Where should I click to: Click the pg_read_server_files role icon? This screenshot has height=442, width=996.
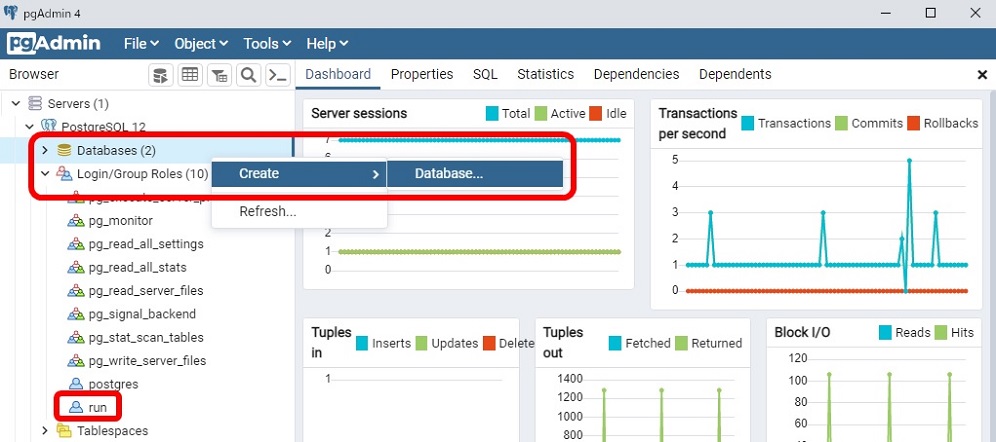pyautogui.click(x=76, y=291)
